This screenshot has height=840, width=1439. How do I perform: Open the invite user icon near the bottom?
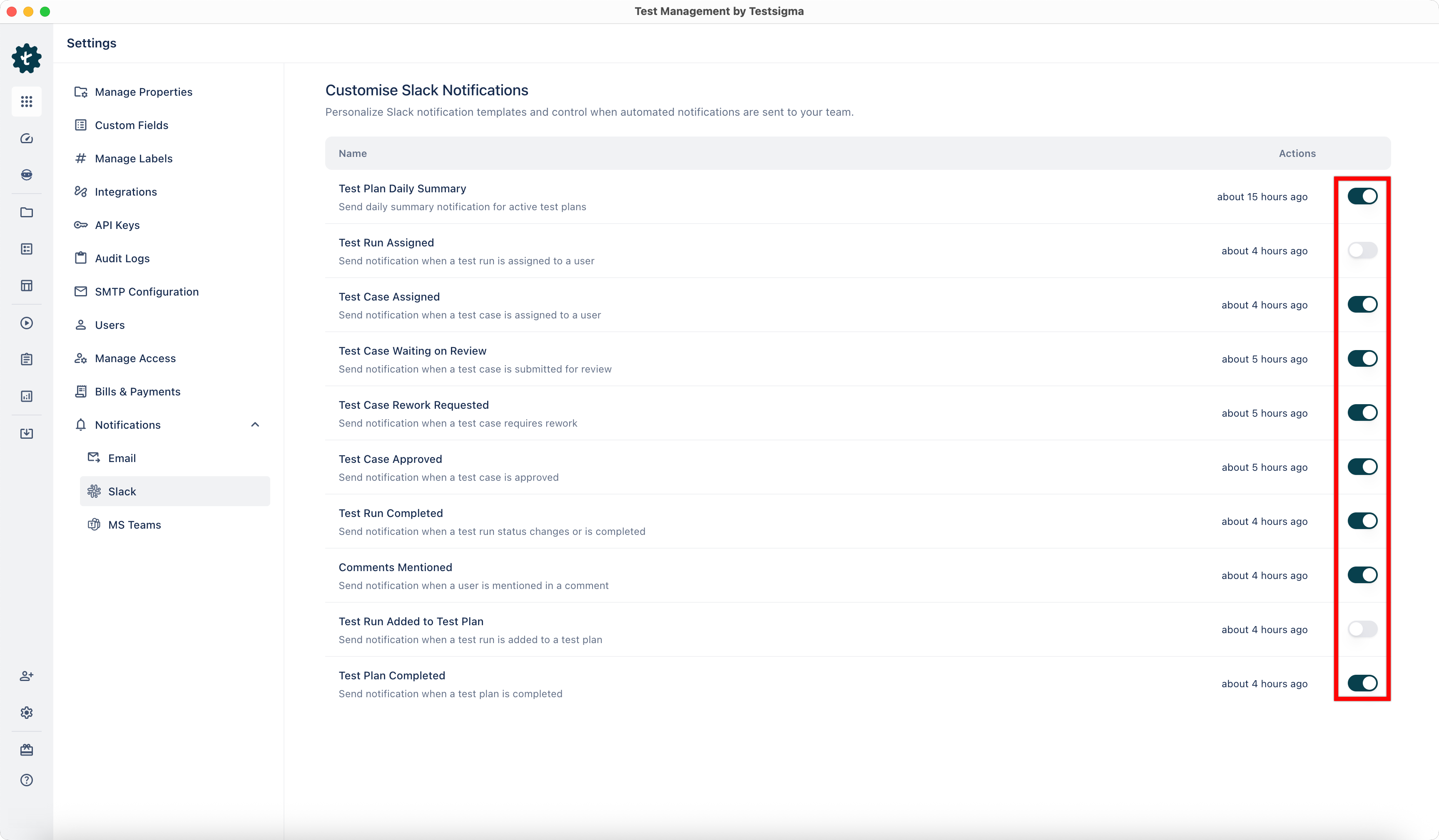click(26, 676)
